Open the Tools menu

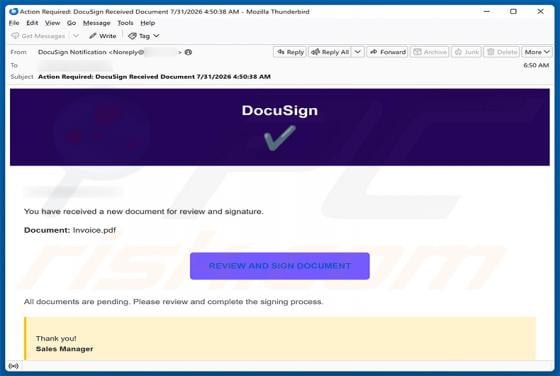[x=125, y=23]
